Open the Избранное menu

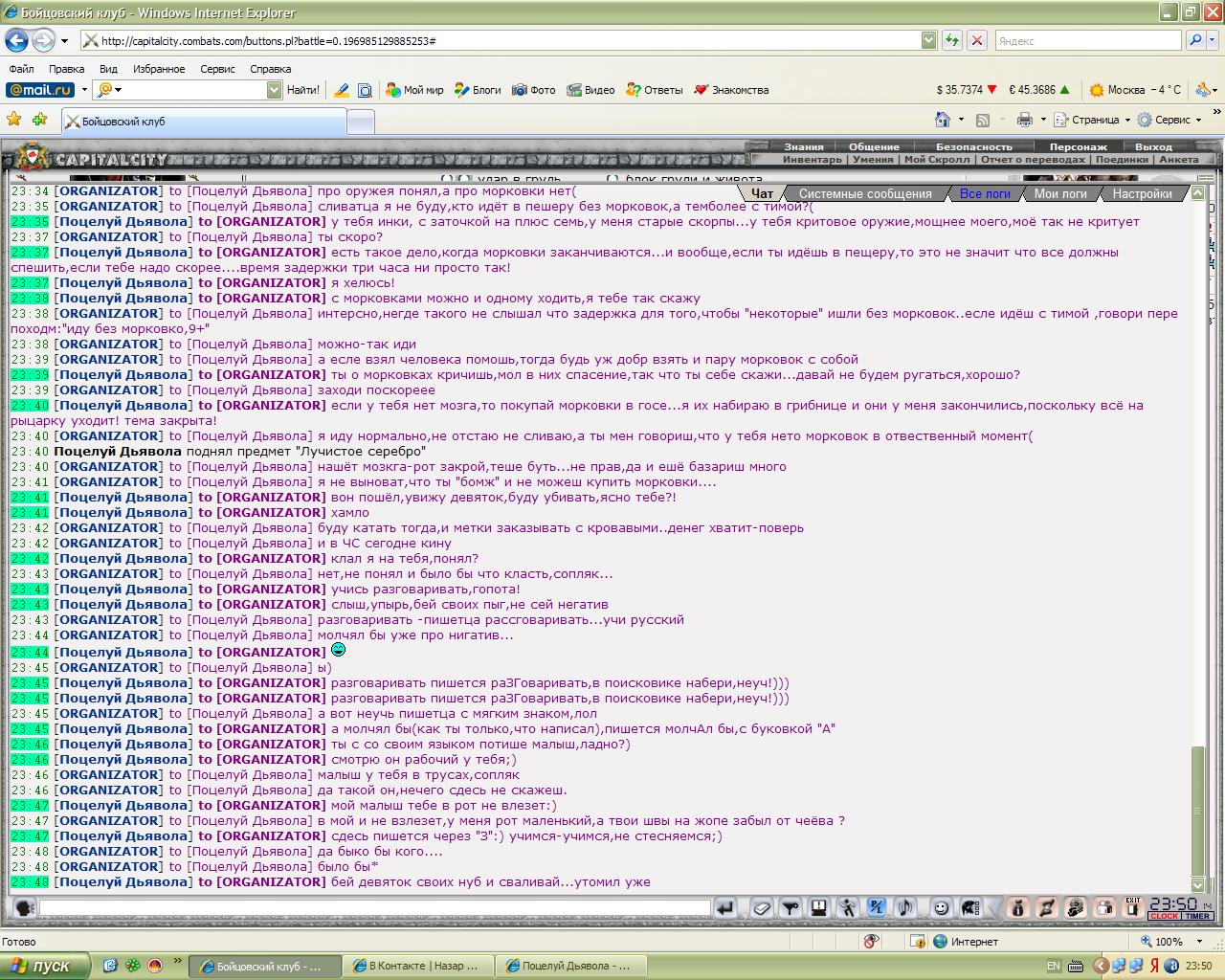pyautogui.click(x=159, y=69)
